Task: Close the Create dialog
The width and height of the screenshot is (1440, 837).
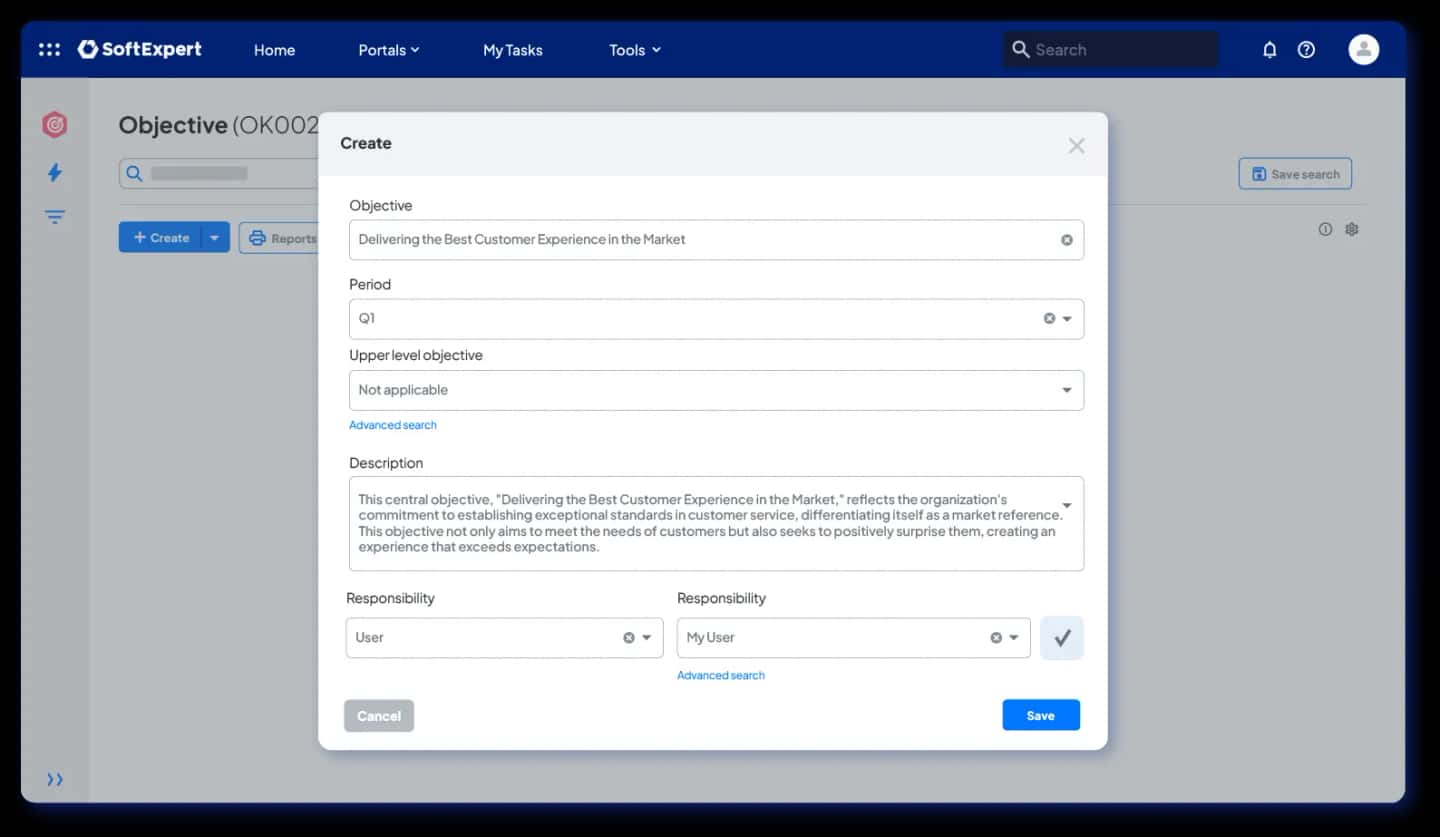Action: click(x=1076, y=146)
